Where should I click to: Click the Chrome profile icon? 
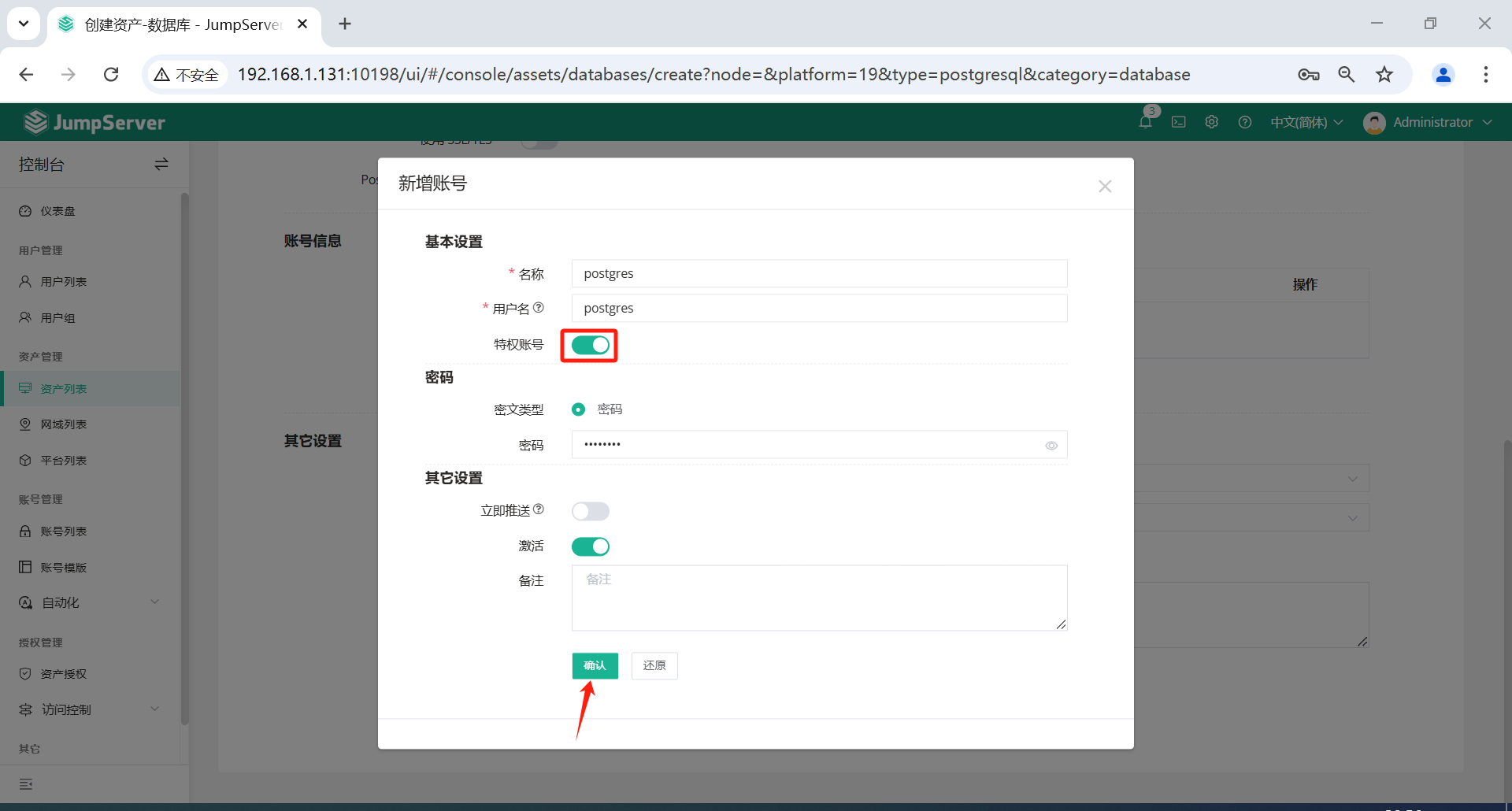pyautogui.click(x=1443, y=75)
